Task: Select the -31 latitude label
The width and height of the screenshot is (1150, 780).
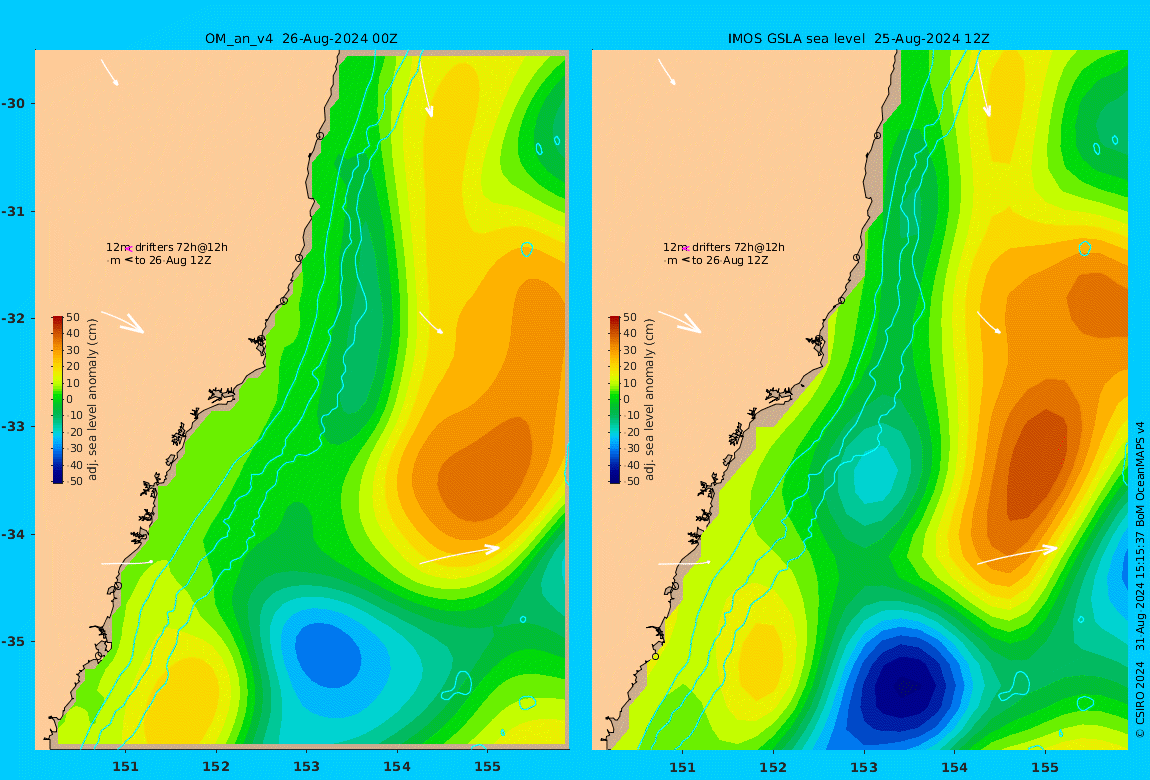Action: click(x=13, y=211)
